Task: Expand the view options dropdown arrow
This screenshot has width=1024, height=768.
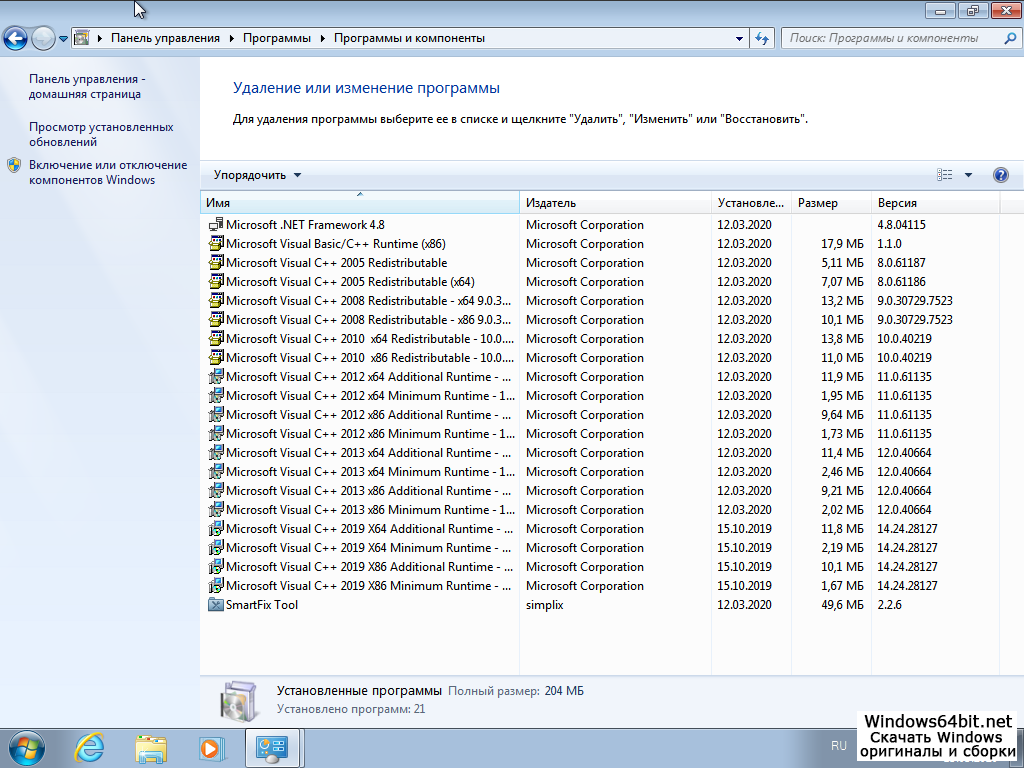Action: tap(968, 175)
